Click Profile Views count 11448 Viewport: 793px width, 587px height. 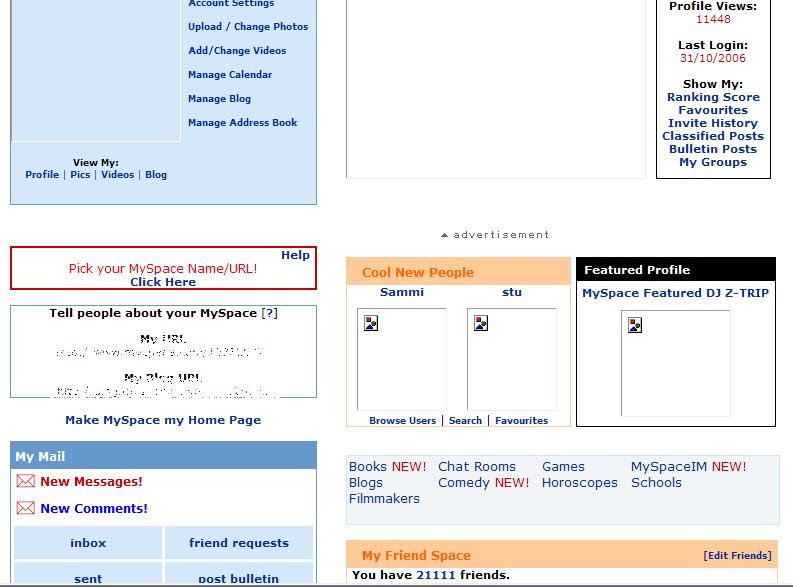pyautogui.click(x=713, y=19)
